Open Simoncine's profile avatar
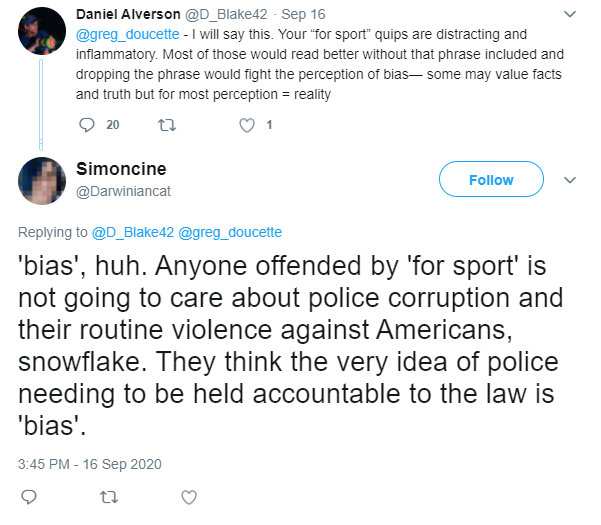The height and width of the screenshot is (525, 601). pyautogui.click(x=42, y=181)
